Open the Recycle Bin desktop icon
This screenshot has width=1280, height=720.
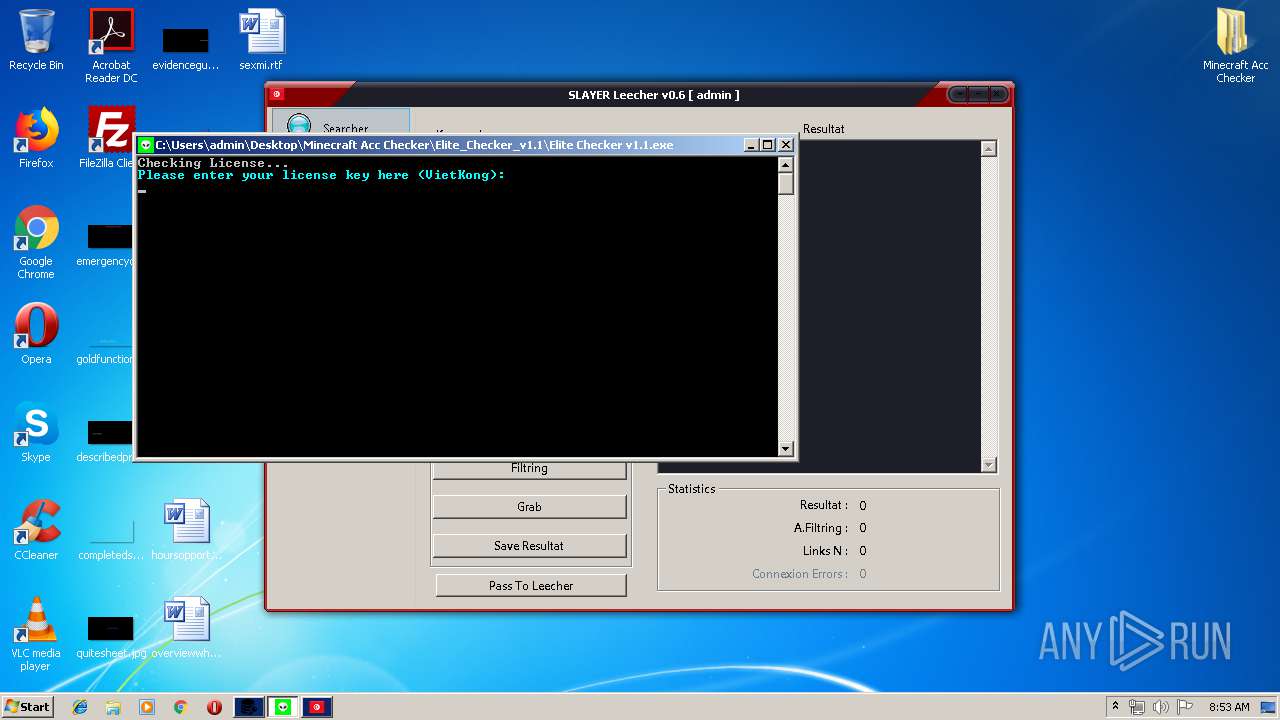tap(36, 40)
